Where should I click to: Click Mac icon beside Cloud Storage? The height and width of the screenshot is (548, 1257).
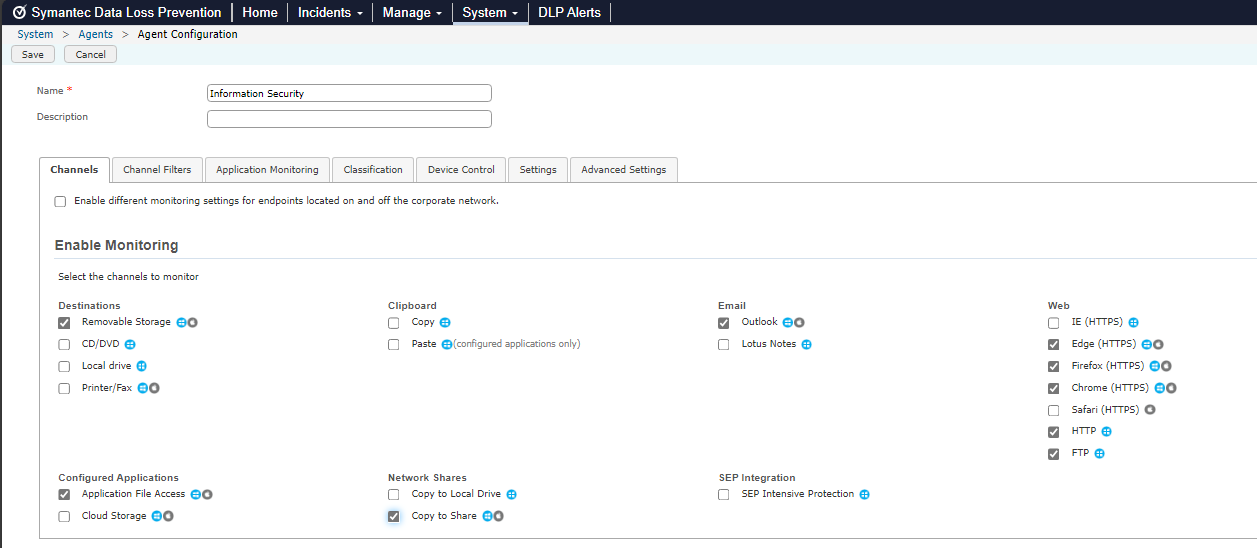168,517
